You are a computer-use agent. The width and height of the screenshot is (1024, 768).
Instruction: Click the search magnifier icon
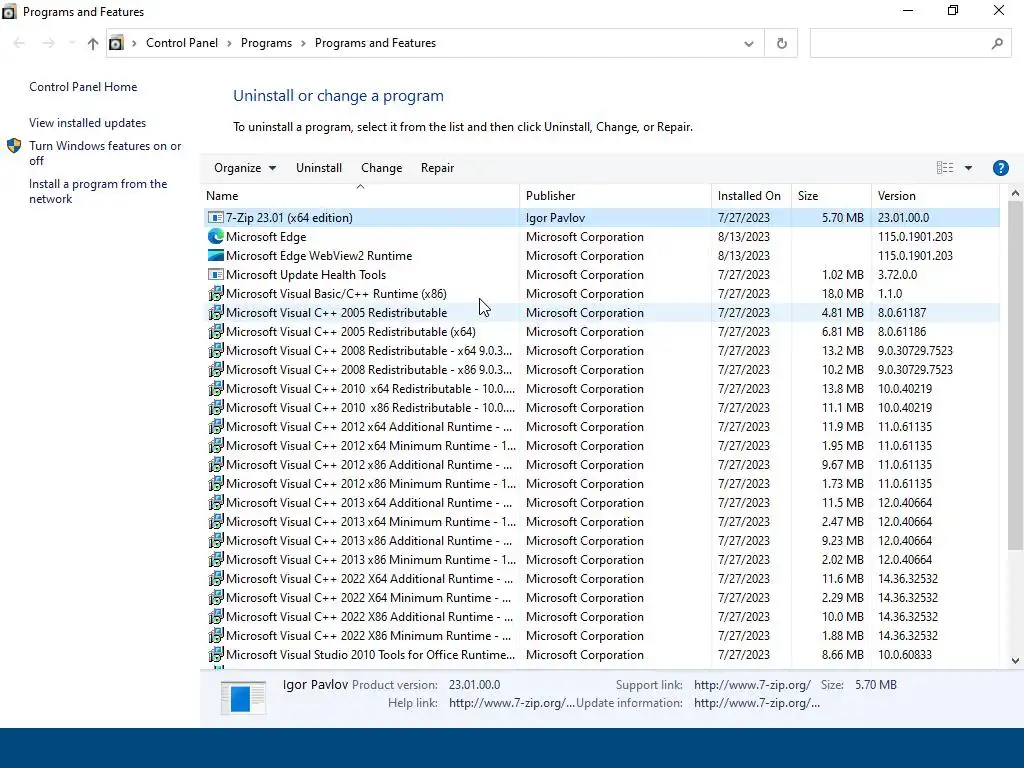(x=997, y=43)
